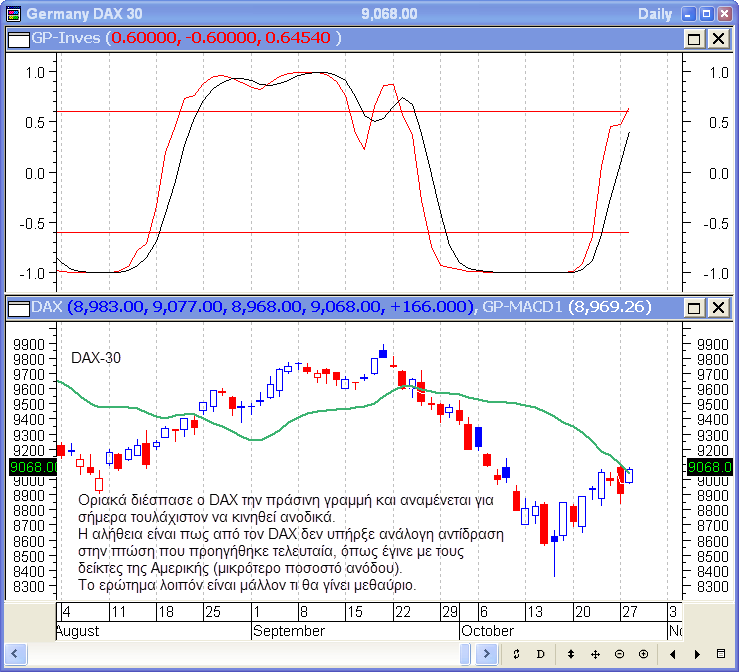Click the 'Daily' periodicity label in title bar
Viewport: 739px width, 672px height.
point(656,14)
